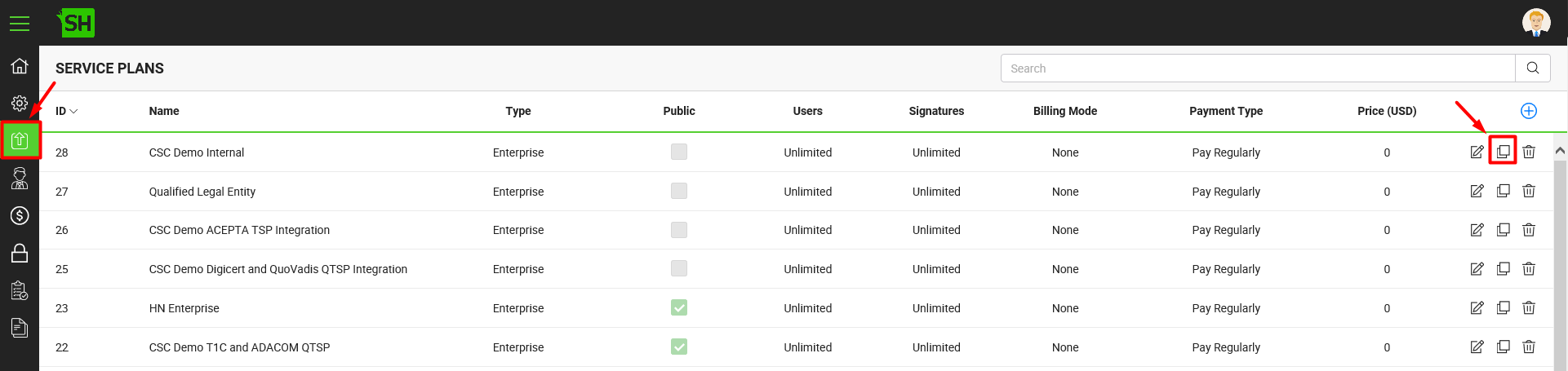Toggle Public checkbox for Qualified Legal Entity
1568x371 pixels.
point(679,191)
